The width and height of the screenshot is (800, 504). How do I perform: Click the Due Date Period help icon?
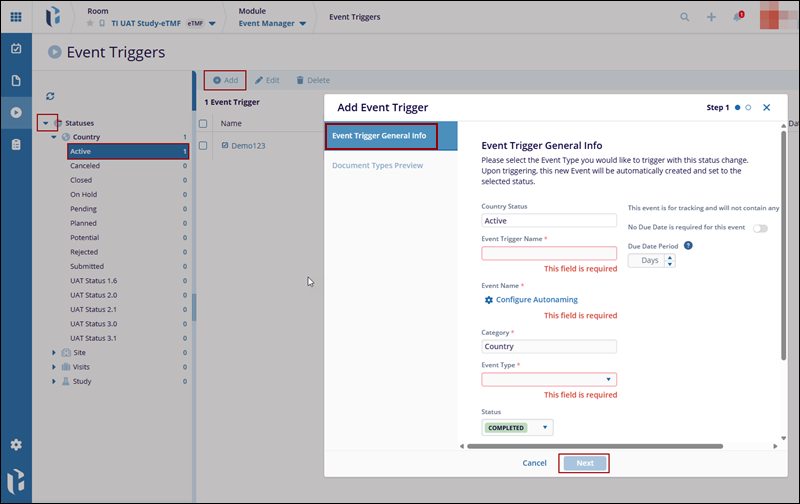[x=689, y=245]
